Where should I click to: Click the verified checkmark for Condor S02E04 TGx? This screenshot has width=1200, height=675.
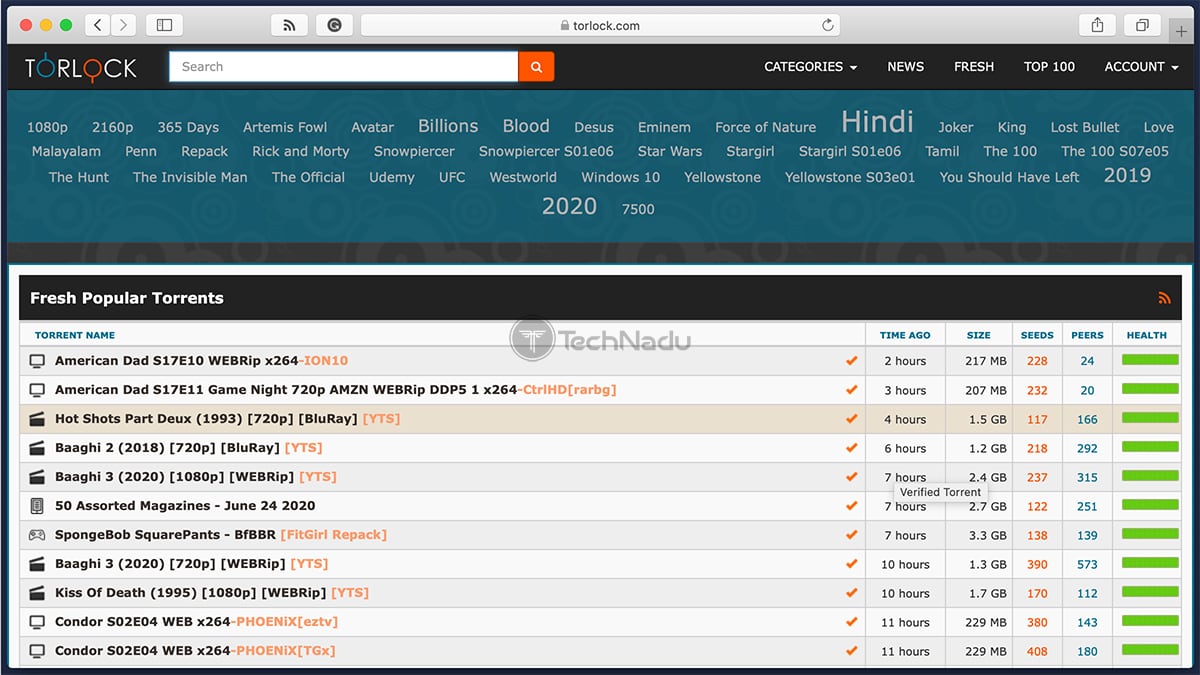coord(852,651)
